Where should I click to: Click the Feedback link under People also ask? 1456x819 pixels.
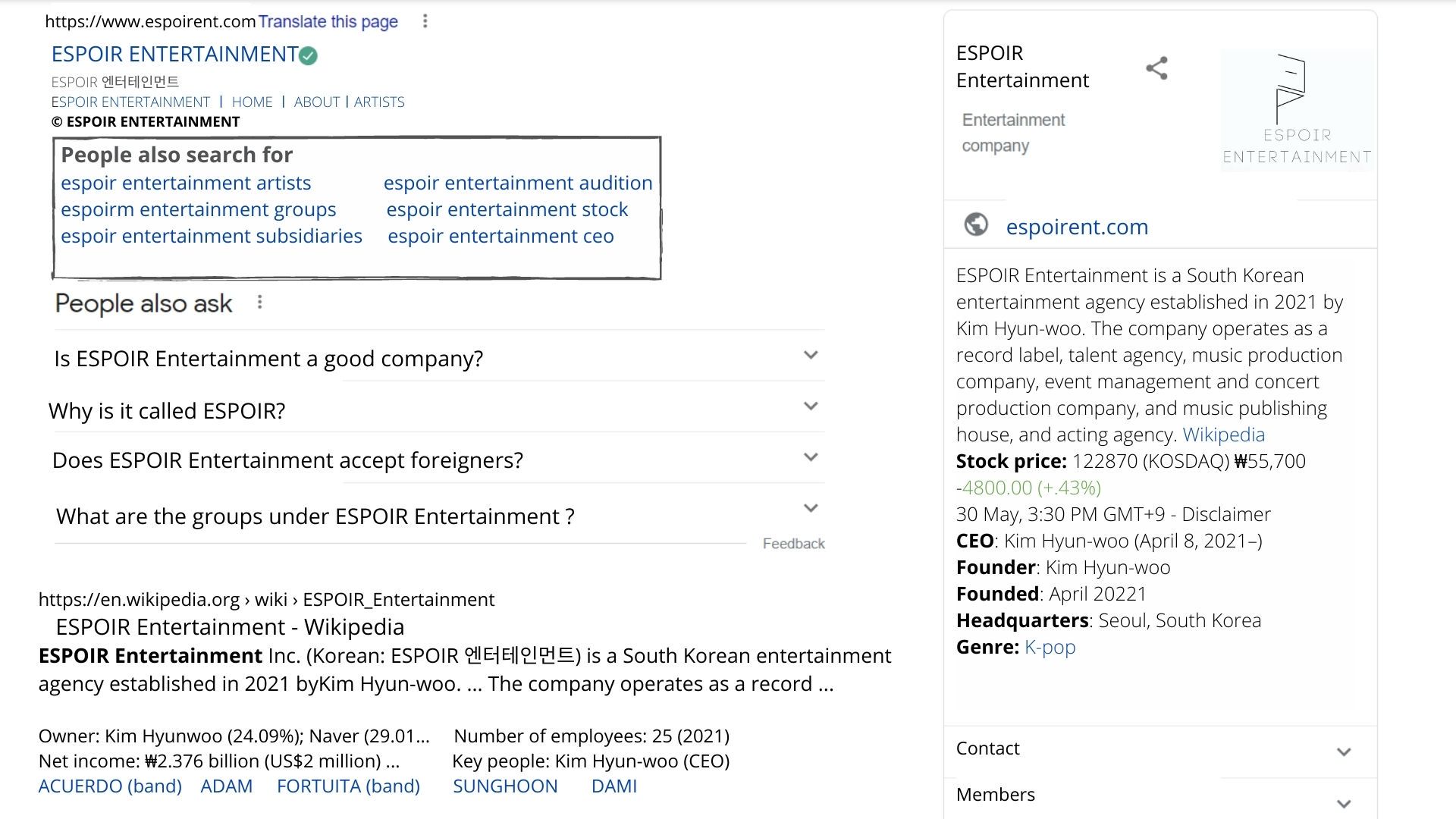pyautogui.click(x=793, y=544)
